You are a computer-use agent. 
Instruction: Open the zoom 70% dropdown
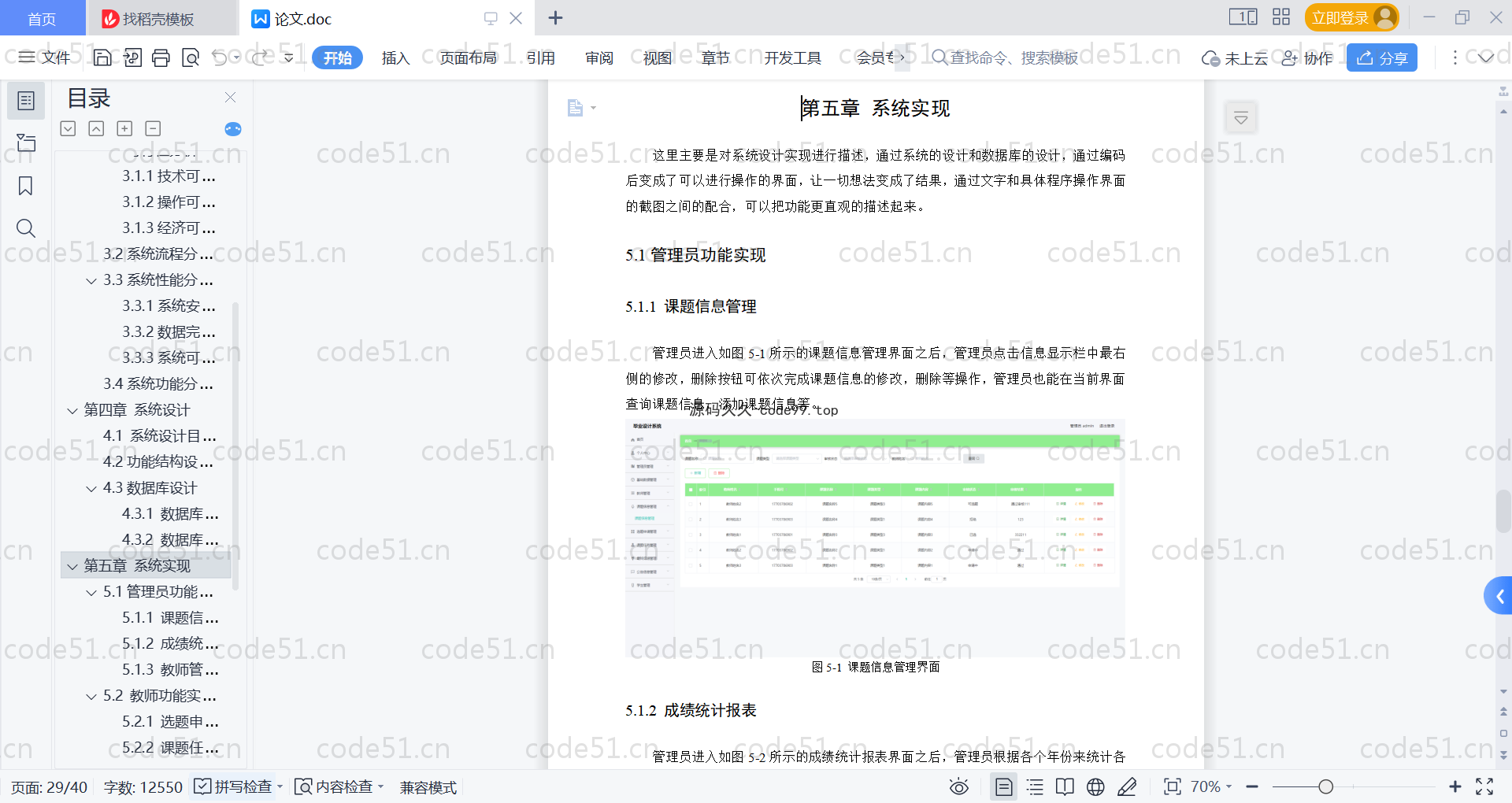[x=1210, y=786]
